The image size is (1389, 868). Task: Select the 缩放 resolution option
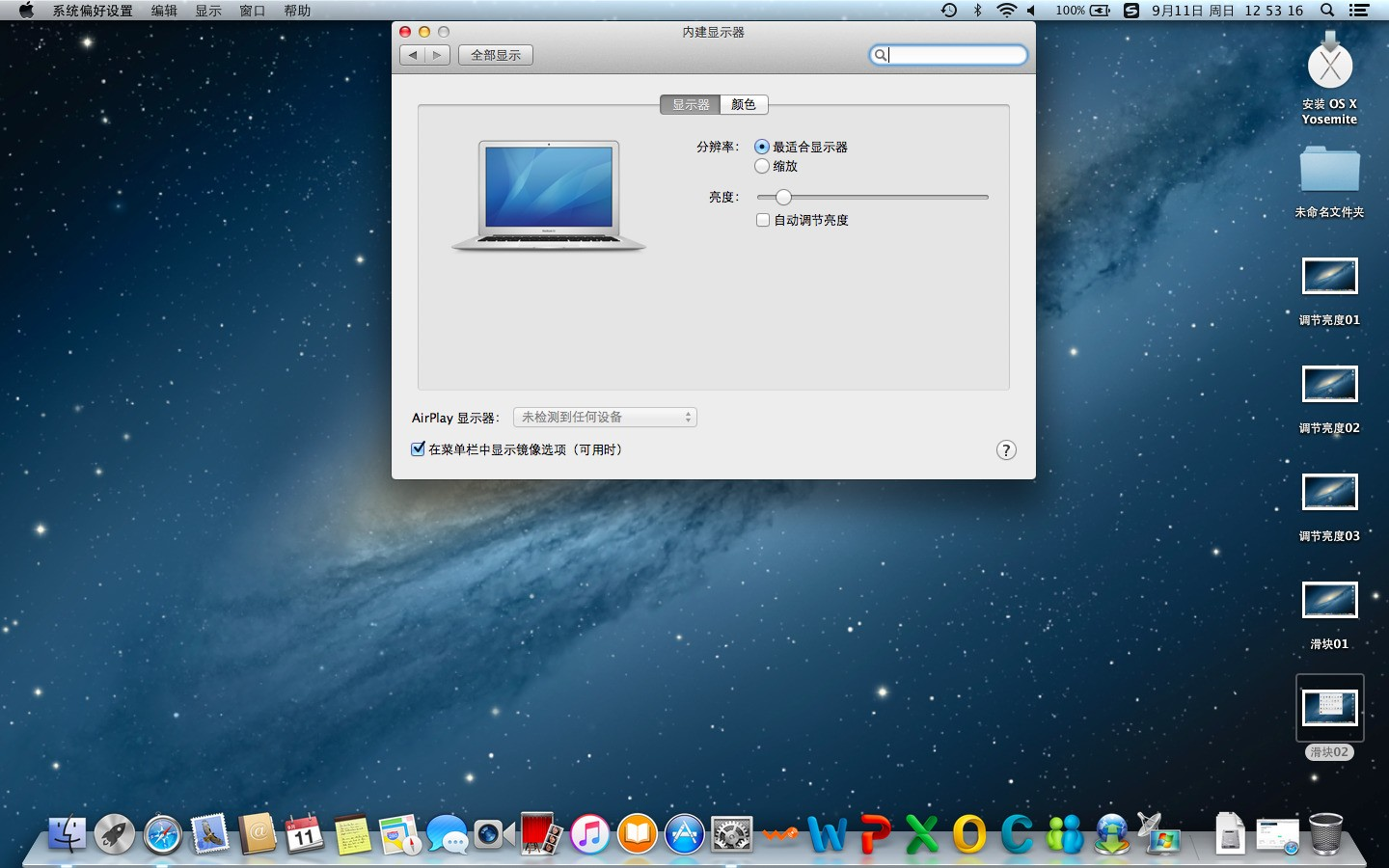pyautogui.click(x=761, y=166)
